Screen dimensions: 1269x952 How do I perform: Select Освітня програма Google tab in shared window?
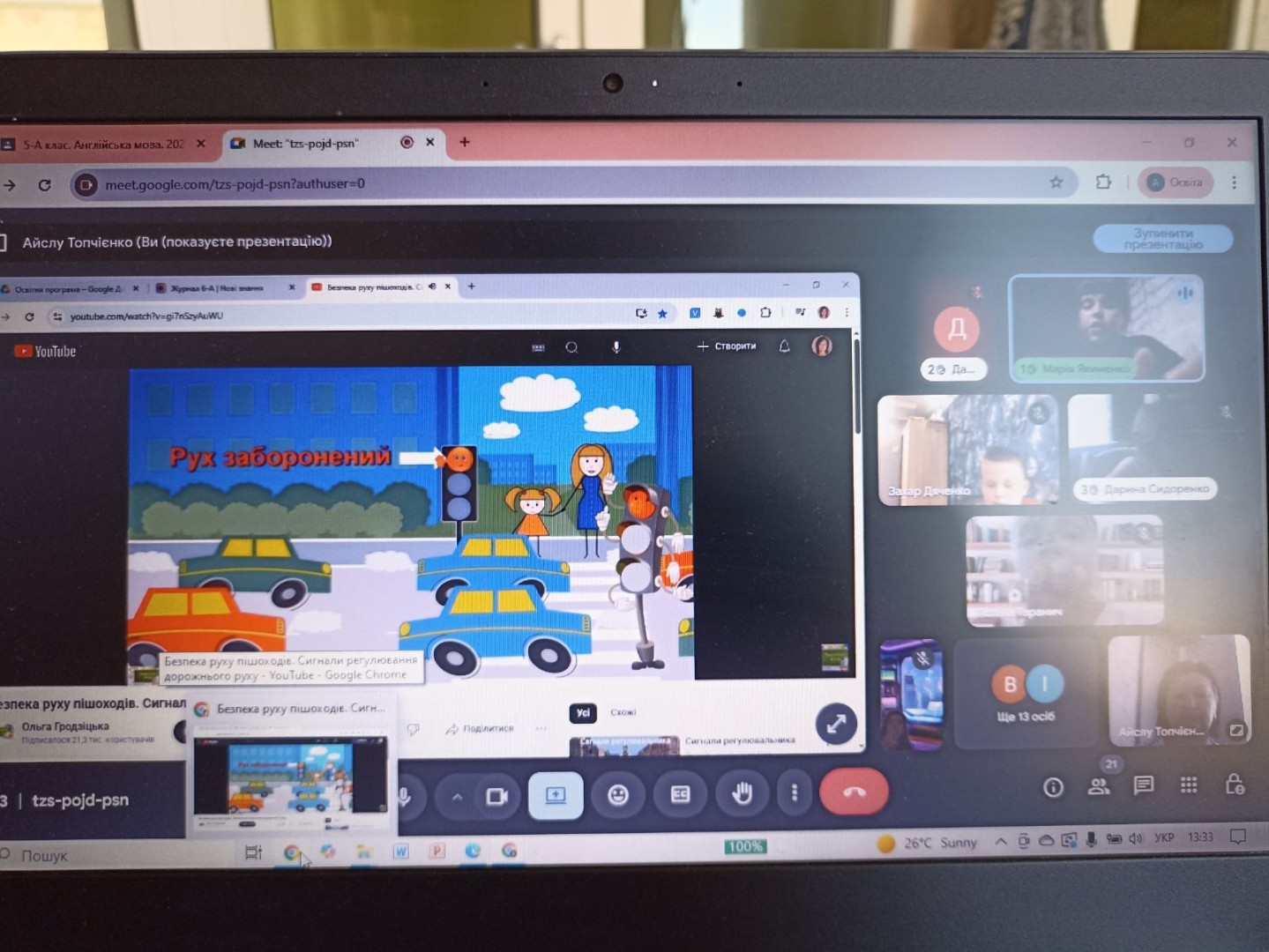click(x=71, y=288)
